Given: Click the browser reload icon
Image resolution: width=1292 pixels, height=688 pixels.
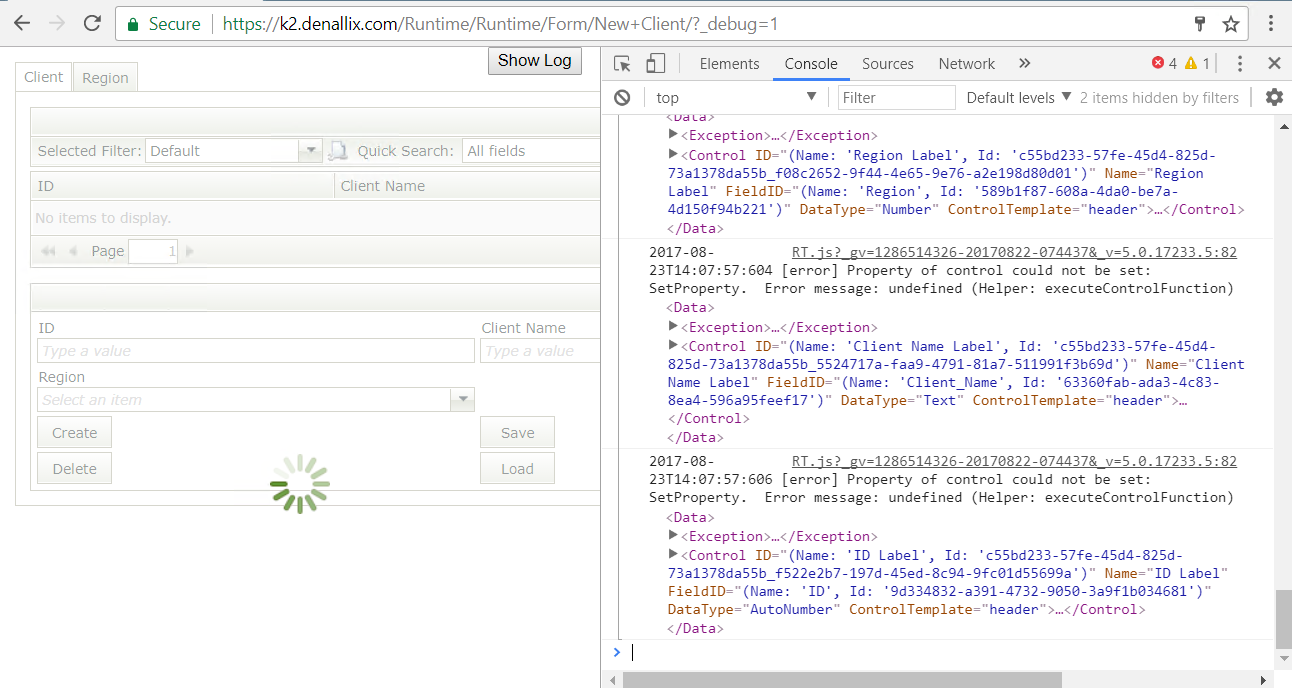Looking at the screenshot, I should click(x=92, y=23).
